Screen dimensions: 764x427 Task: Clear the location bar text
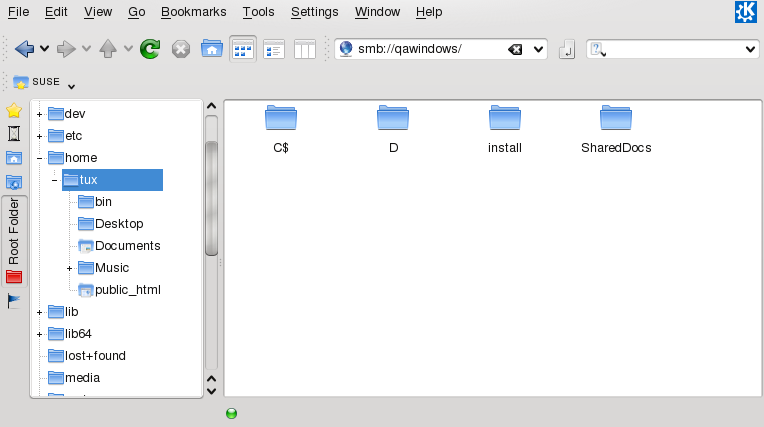click(514, 49)
